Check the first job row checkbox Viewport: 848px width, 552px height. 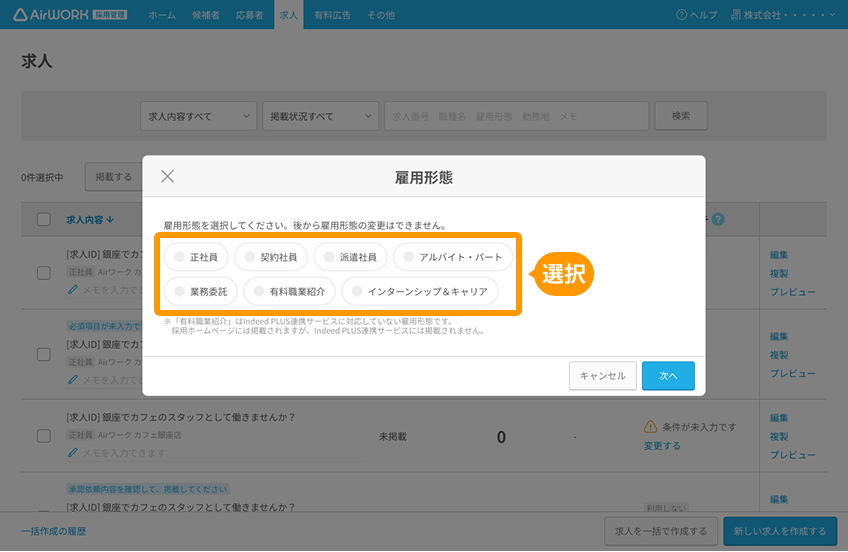44,273
